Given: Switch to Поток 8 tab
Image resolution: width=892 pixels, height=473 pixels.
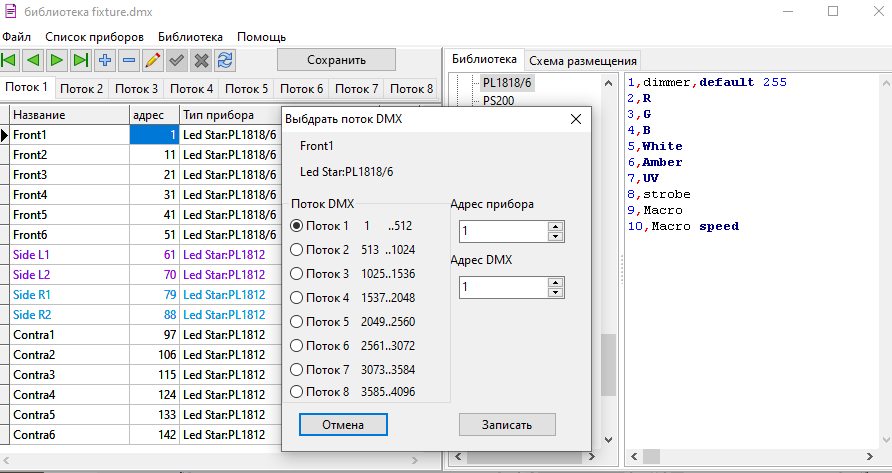Looking at the screenshot, I should 411,89.
